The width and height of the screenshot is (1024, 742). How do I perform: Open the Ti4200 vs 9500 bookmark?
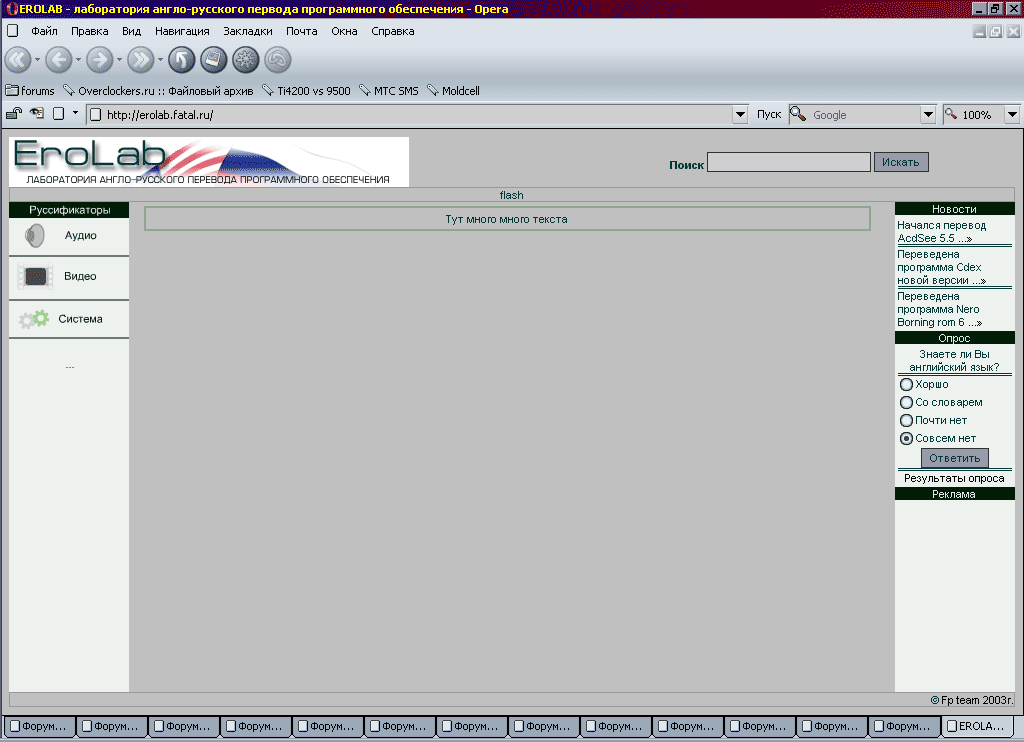pyautogui.click(x=306, y=91)
